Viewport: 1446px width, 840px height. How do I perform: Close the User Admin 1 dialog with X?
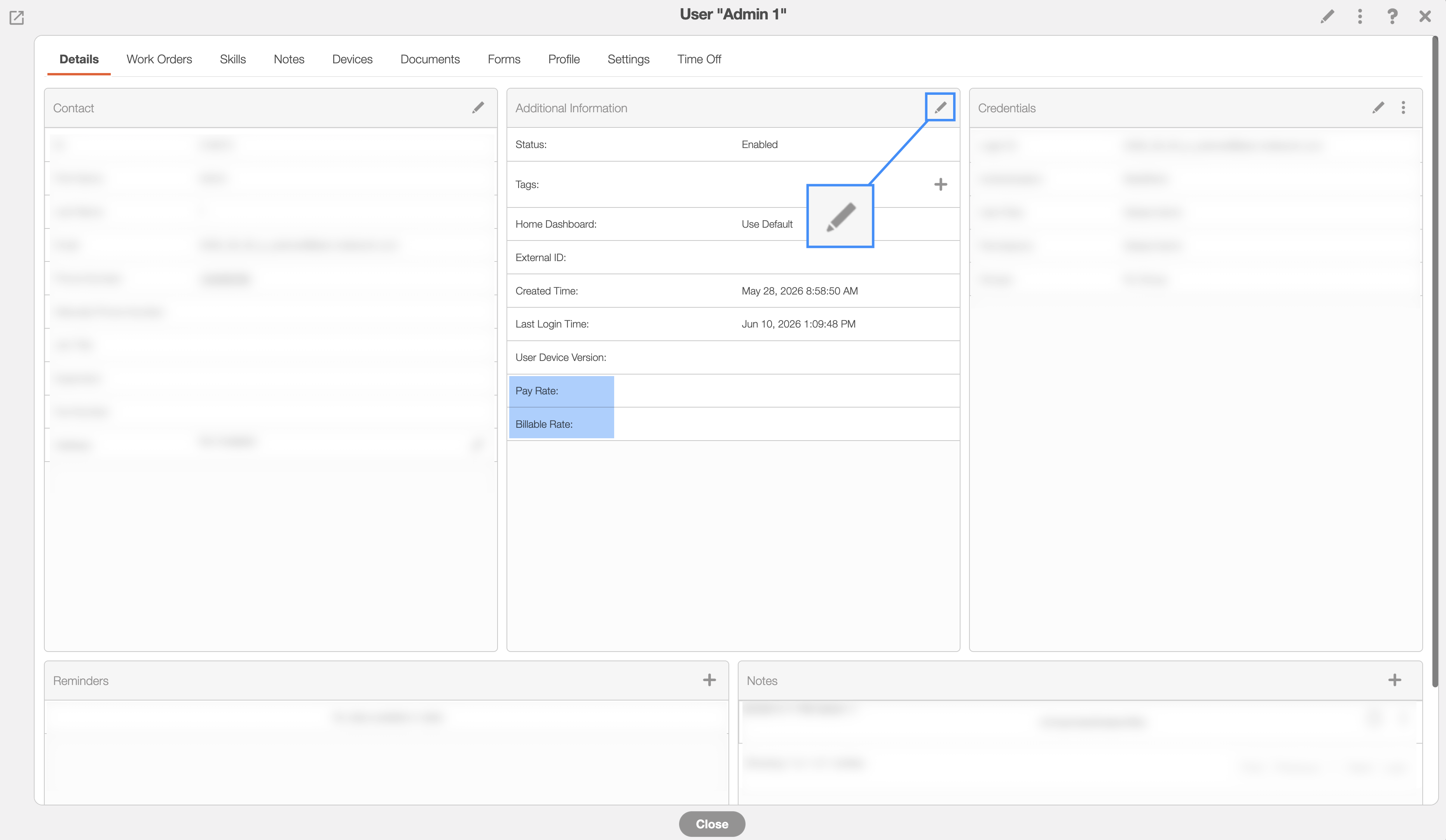pos(1425,17)
